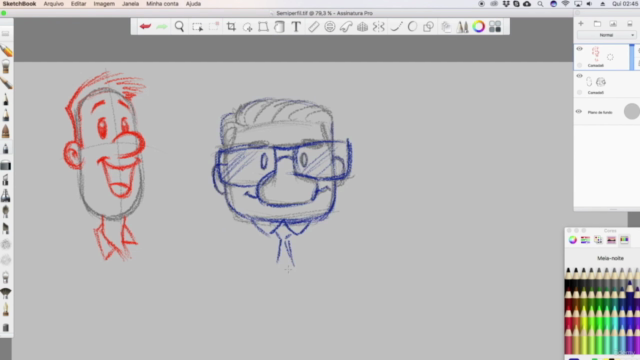Toggle lock circle on second layer
The height and width of the screenshot is (360, 640).
(579, 93)
